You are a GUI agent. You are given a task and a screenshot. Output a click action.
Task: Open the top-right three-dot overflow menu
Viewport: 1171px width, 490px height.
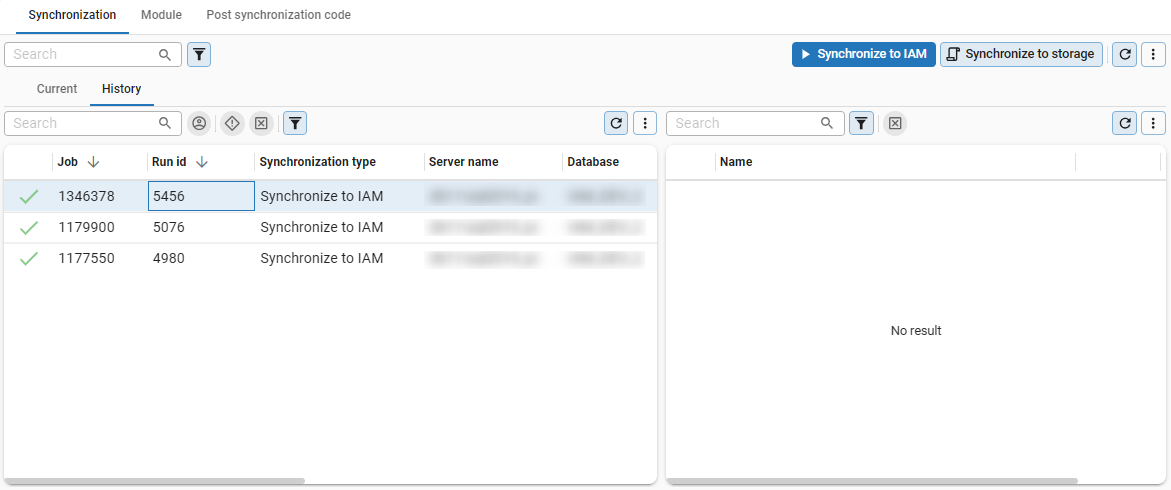click(x=1154, y=54)
